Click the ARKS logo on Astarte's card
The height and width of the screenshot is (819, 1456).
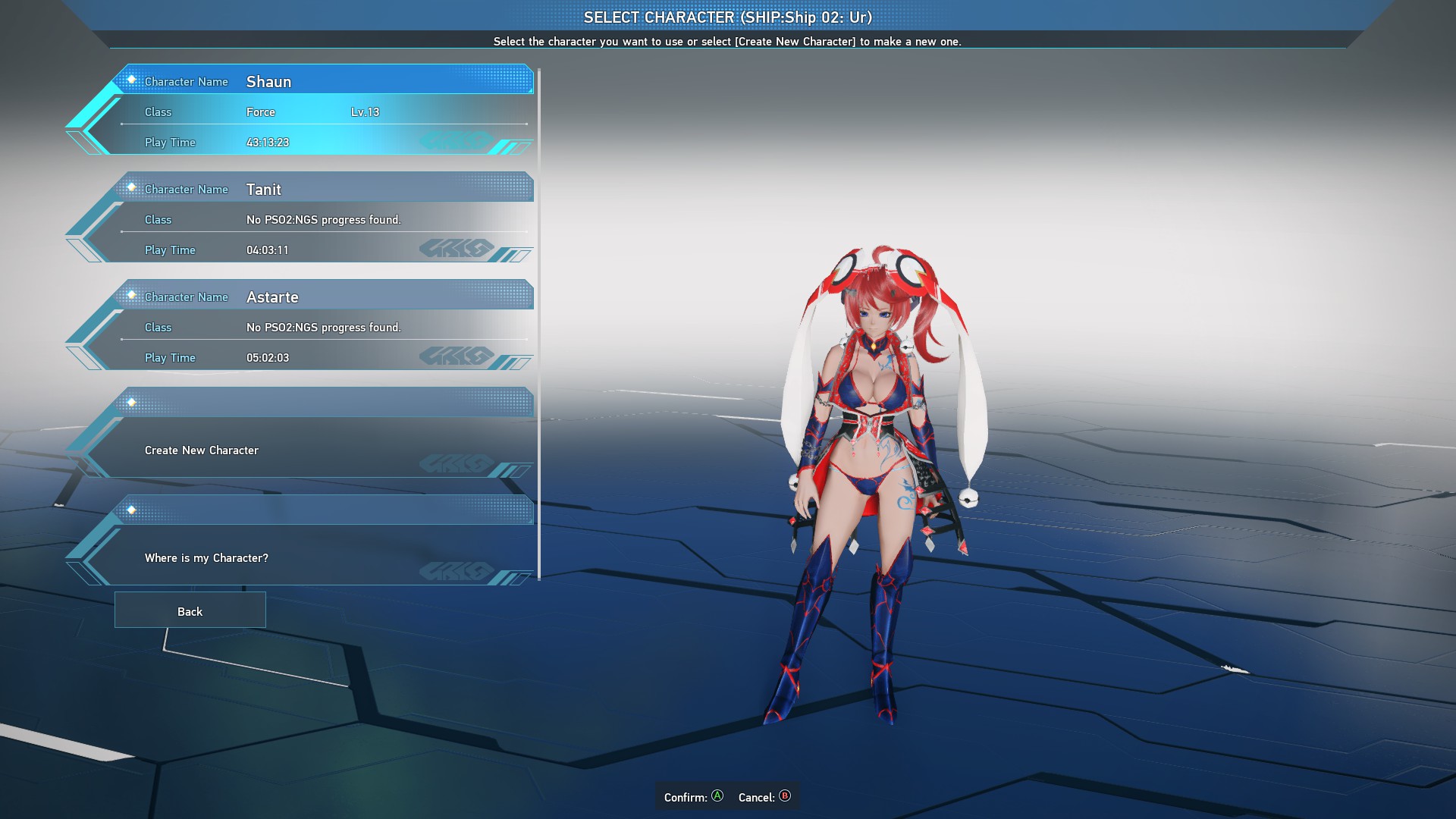click(x=457, y=356)
